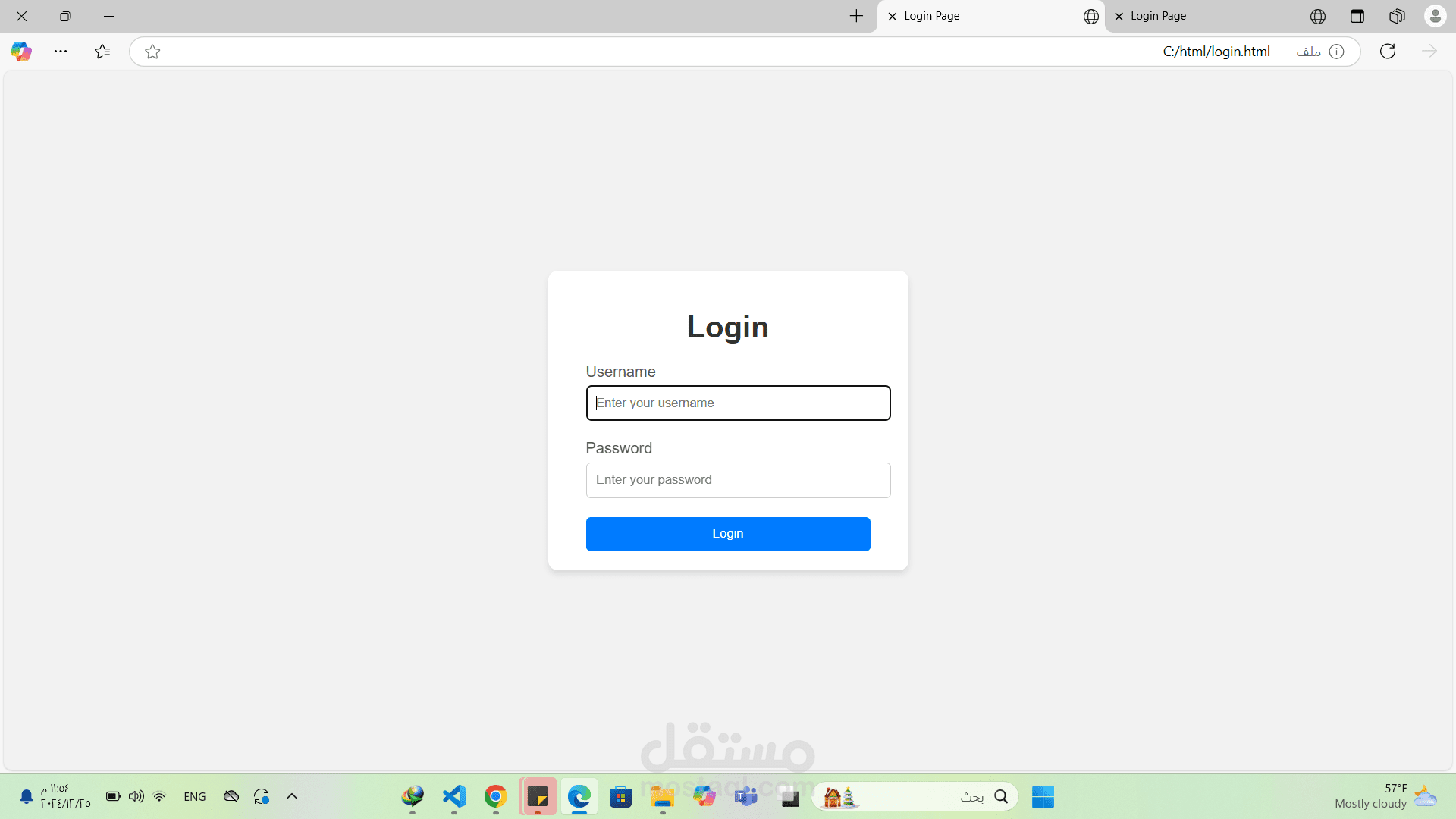Open the favorites list icon
The image size is (1456, 819).
point(102,52)
